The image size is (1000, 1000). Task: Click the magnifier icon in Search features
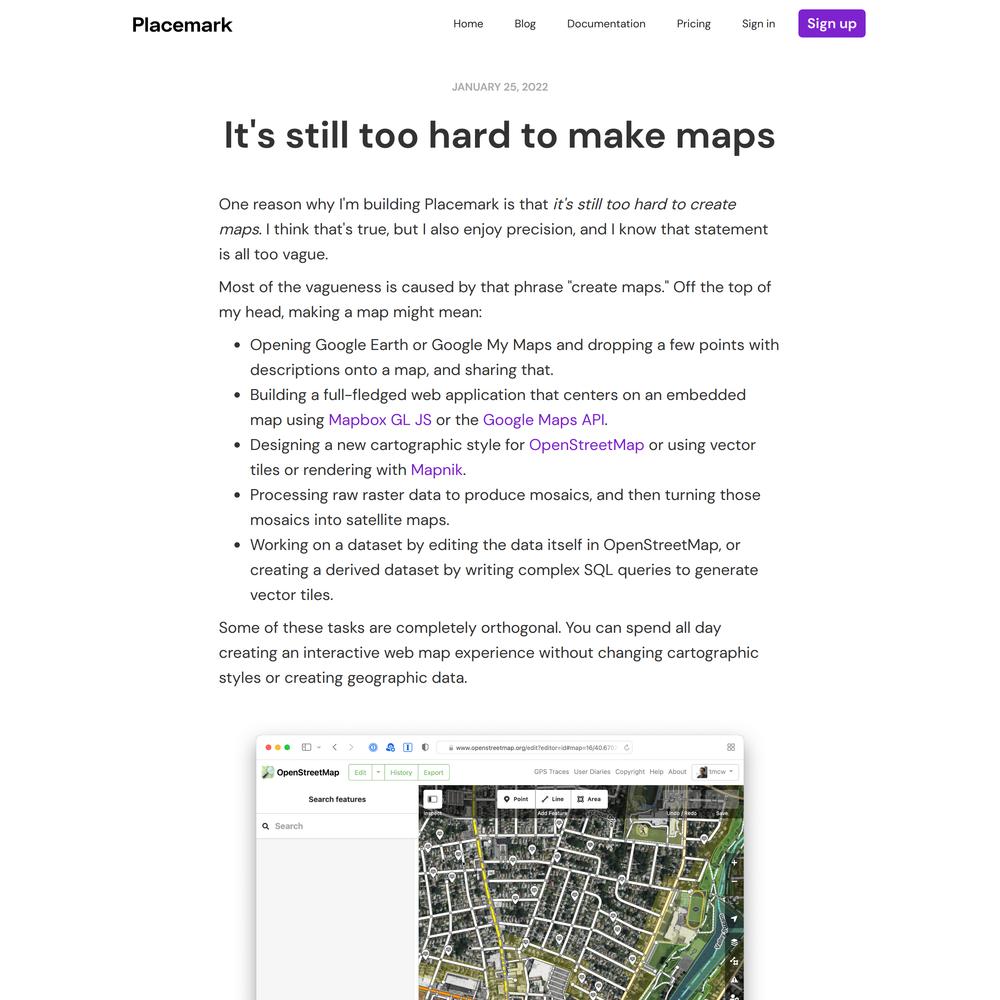[265, 826]
